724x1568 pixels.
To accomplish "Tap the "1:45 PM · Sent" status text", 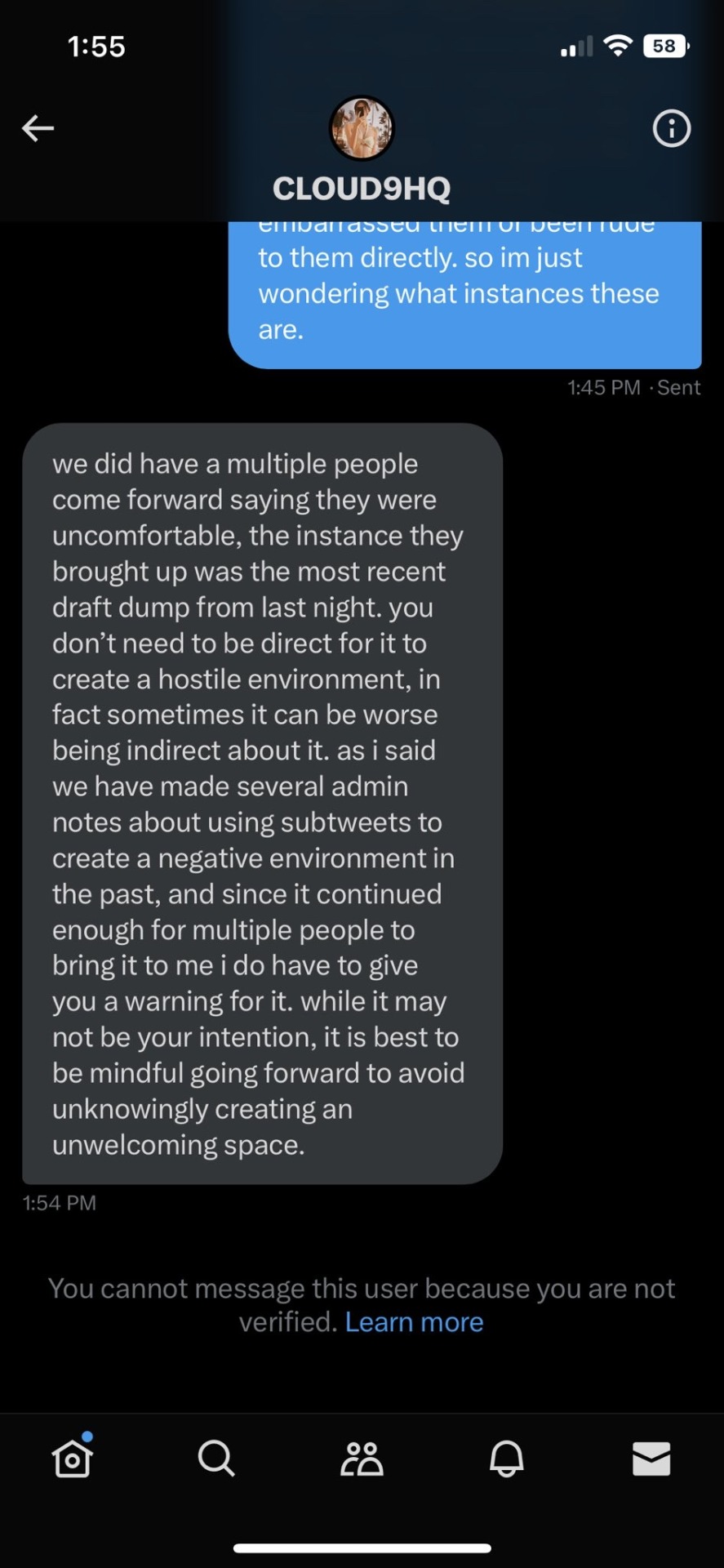I will pyautogui.click(x=633, y=387).
